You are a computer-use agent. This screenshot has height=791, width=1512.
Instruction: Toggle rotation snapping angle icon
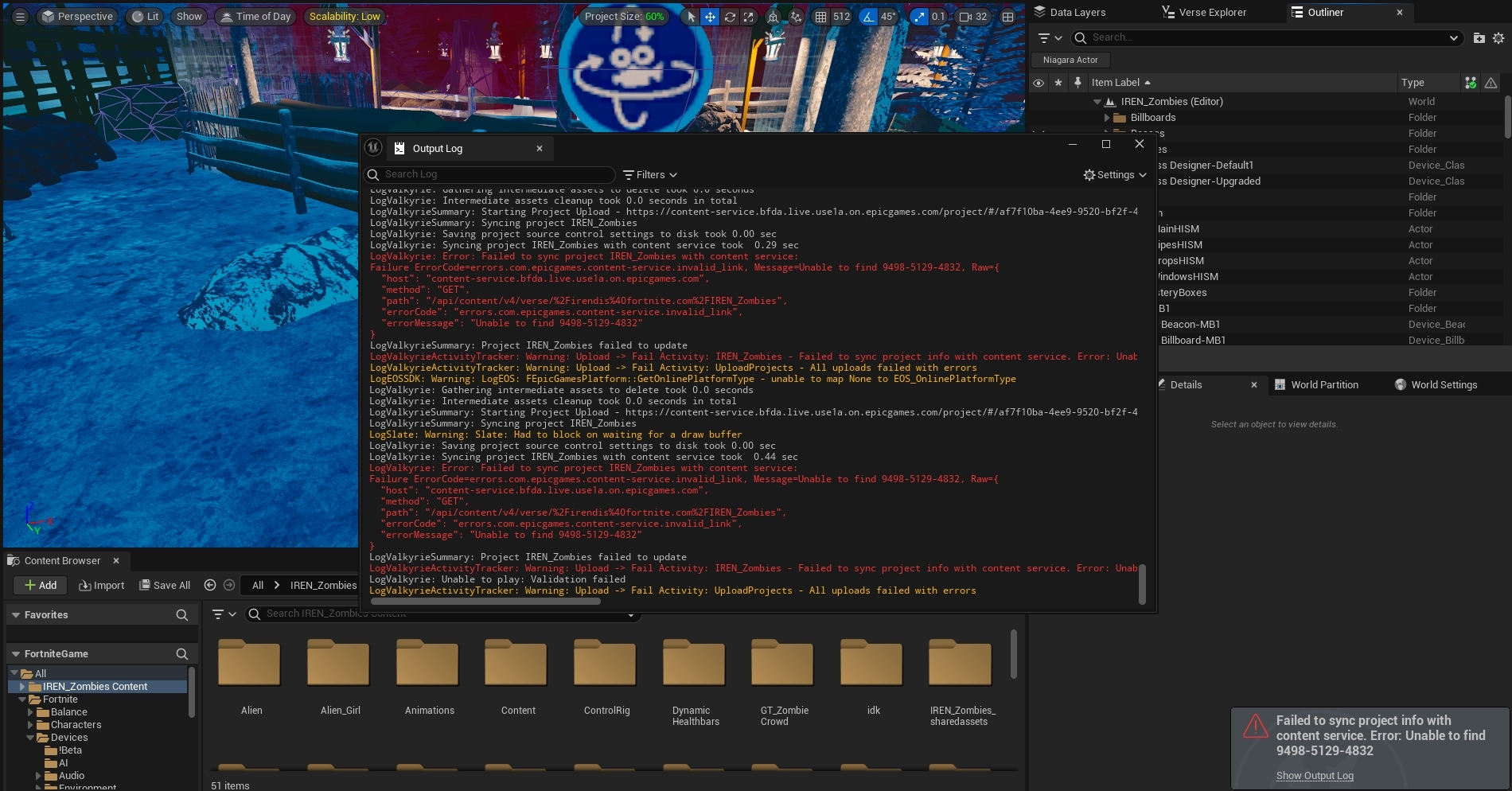click(868, 17)
